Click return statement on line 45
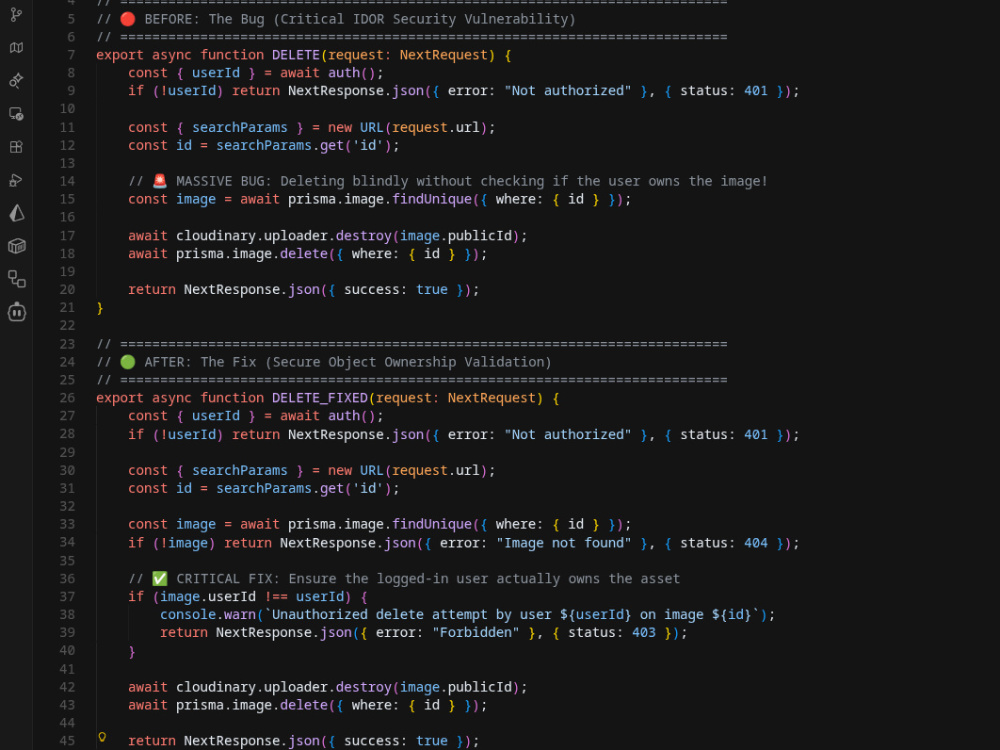The image size is (1000, 750). point(304,741)
